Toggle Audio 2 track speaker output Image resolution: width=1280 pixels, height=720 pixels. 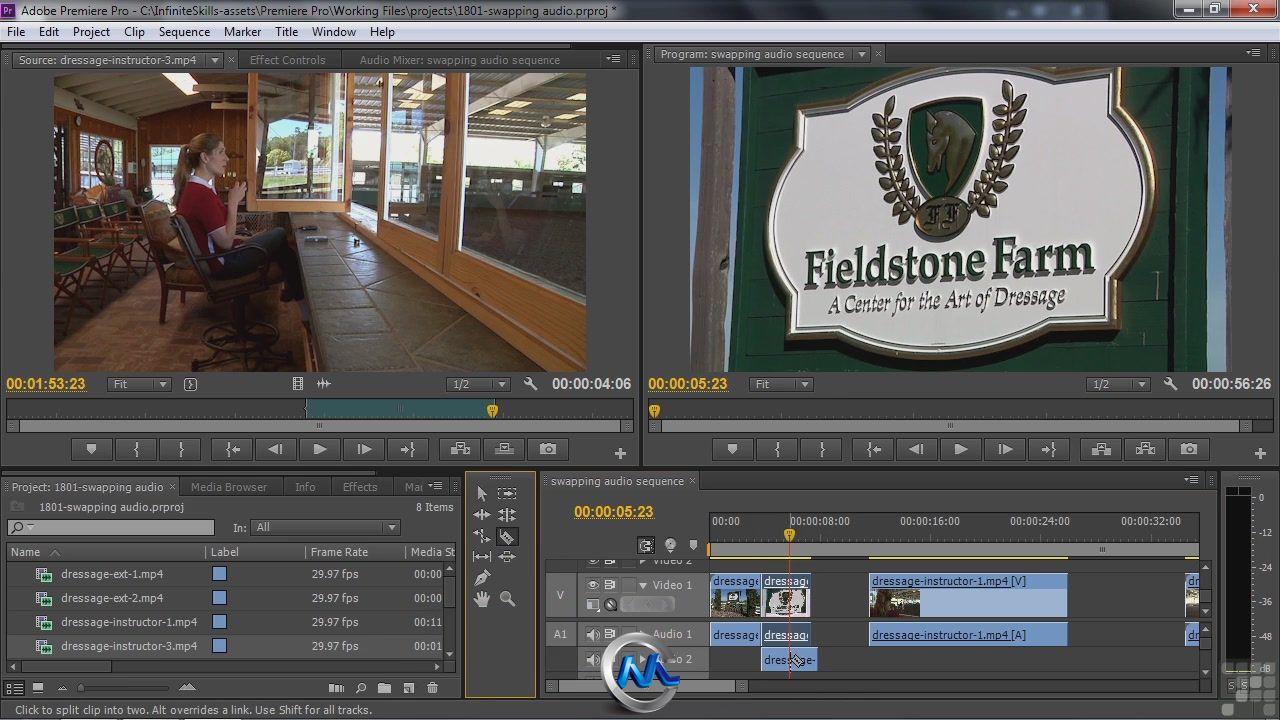[x=593, y=660]
